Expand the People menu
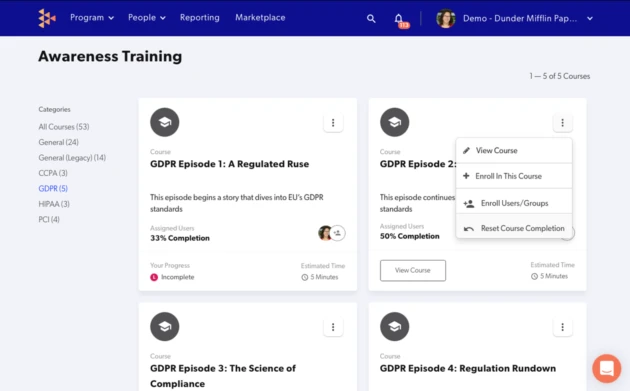Image resolution: width=630 pixels, height=391 pixels. (147, 18)
